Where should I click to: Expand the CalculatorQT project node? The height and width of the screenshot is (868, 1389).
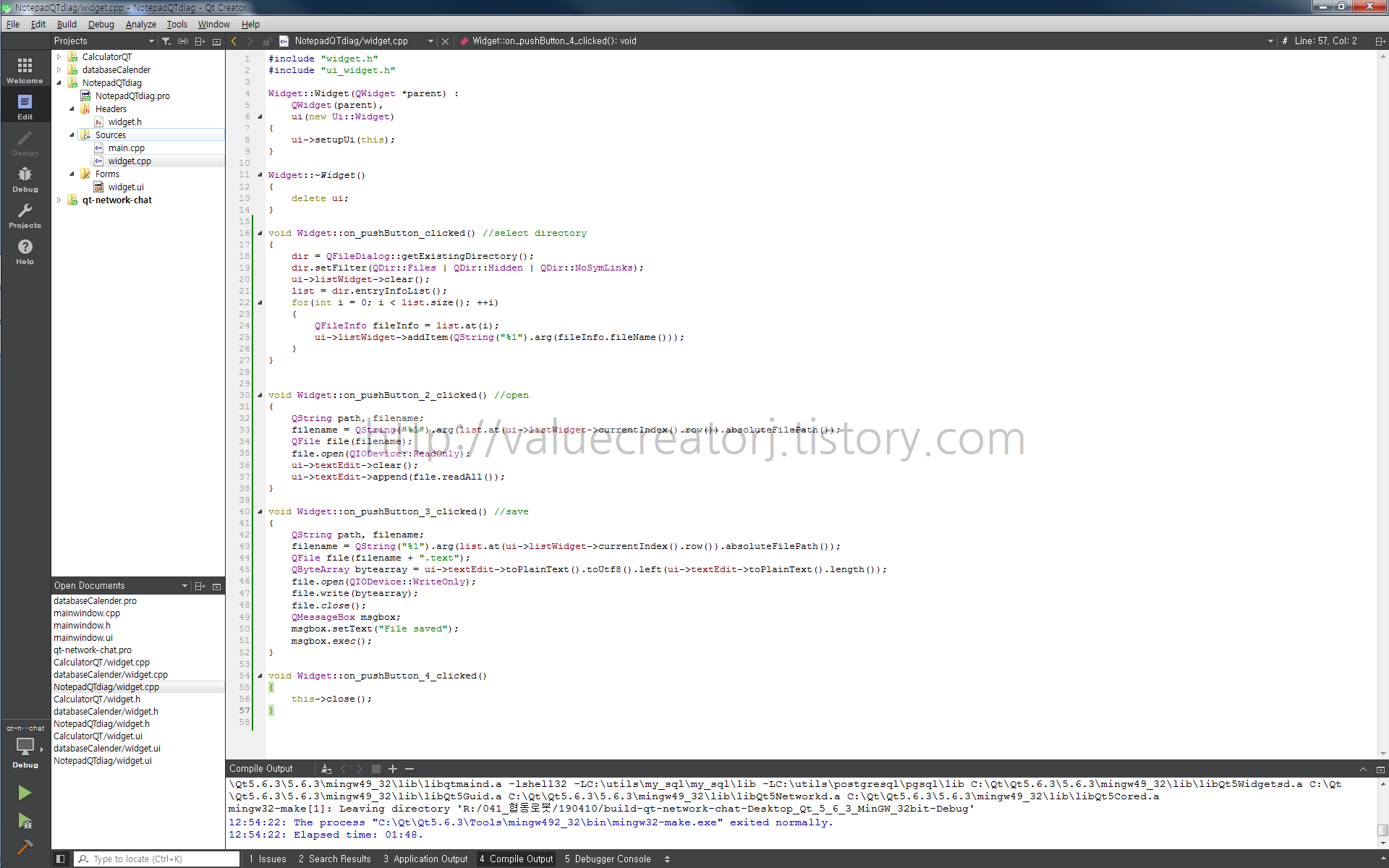[59, 57]
